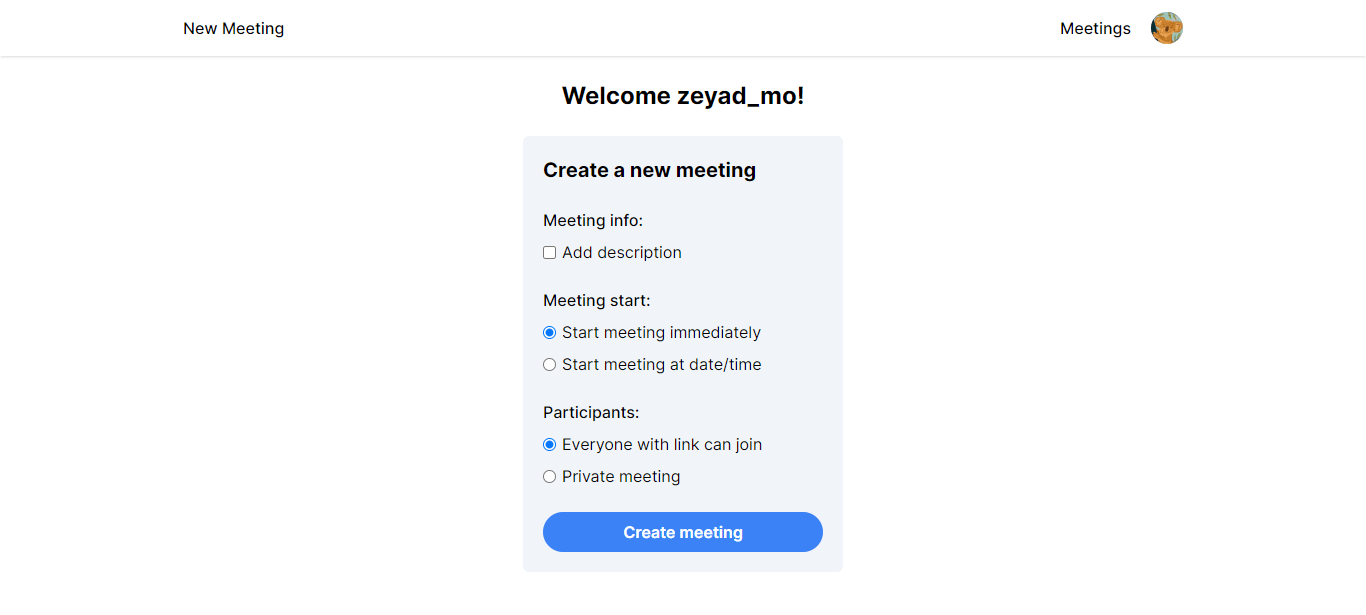Choose the Private meeting radio button

click(x=549, y=477)
